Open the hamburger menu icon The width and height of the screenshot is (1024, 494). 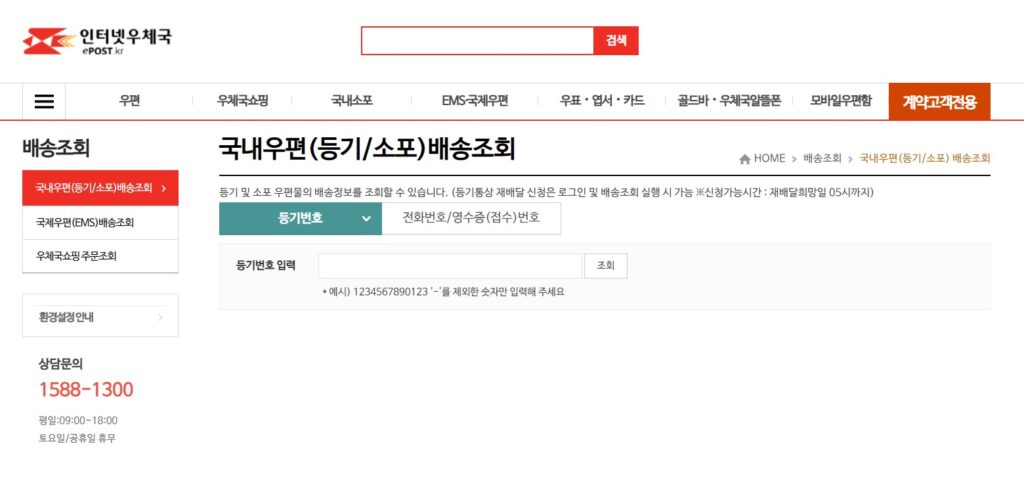click(44, 101)
